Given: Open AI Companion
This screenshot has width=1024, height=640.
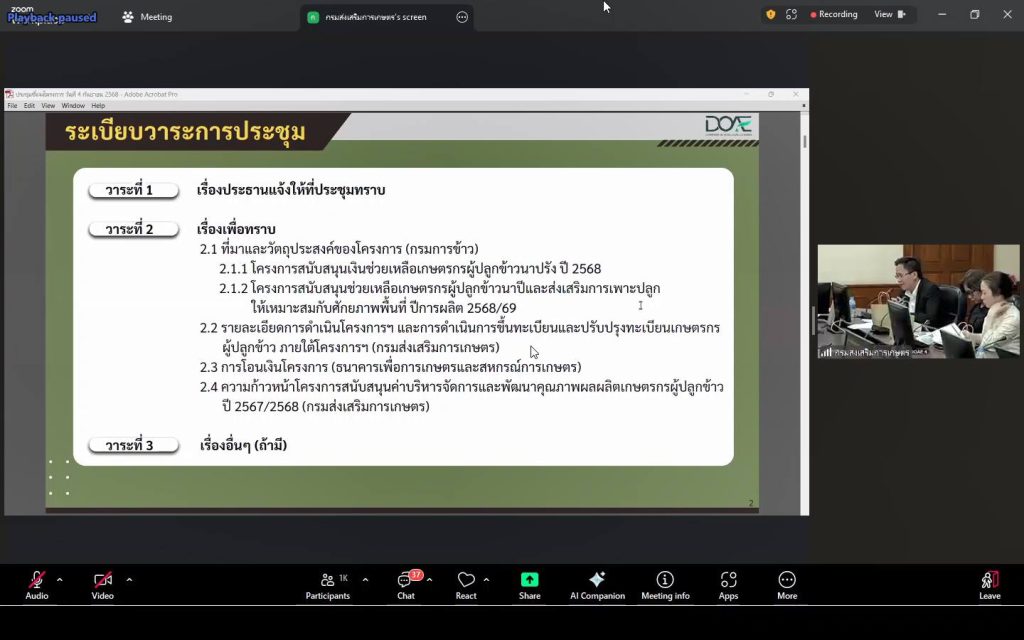Looking at the screenshot, I should point(597,585).
